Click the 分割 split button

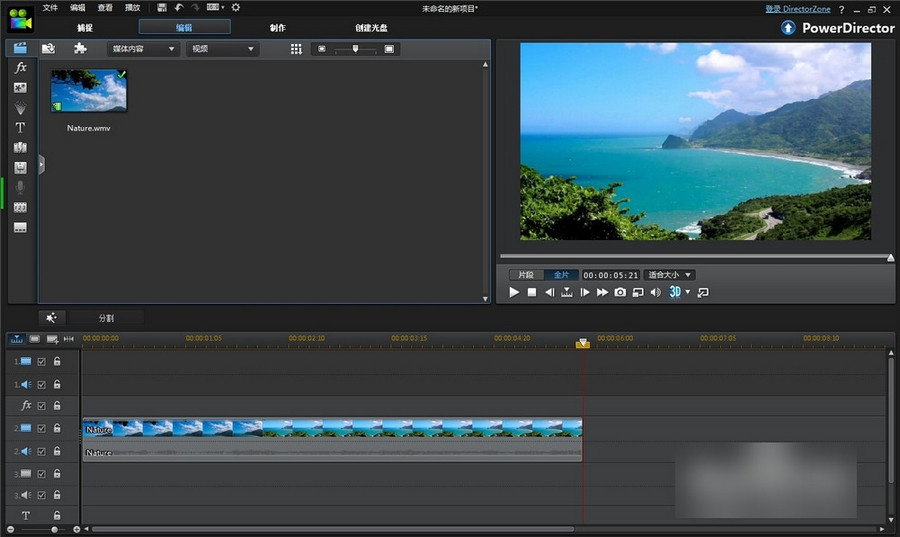pyautogui.click(x=106, y=318)
